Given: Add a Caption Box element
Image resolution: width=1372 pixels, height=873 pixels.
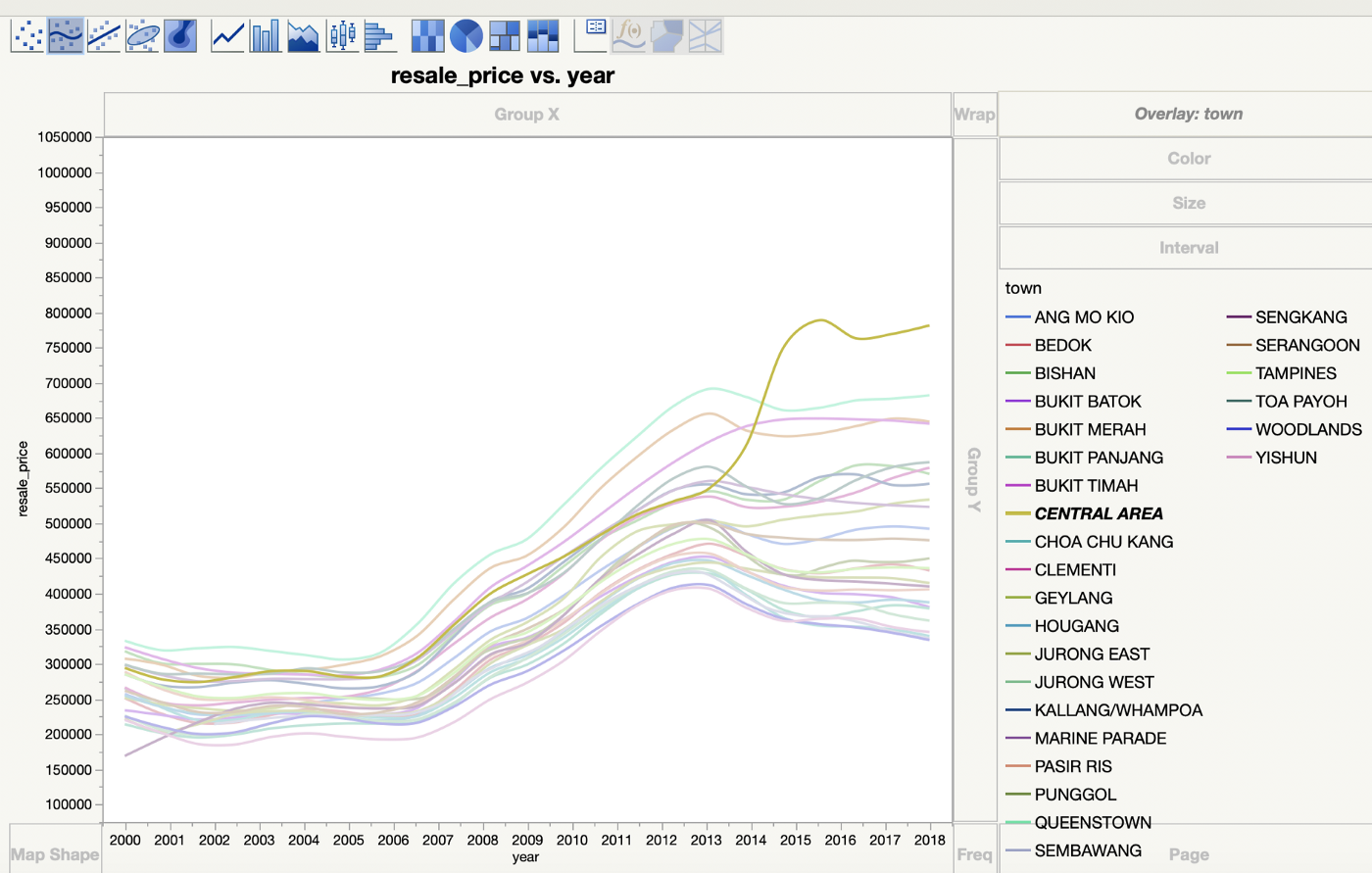Looking at the screenshot, I should click(x=591, y=36).
